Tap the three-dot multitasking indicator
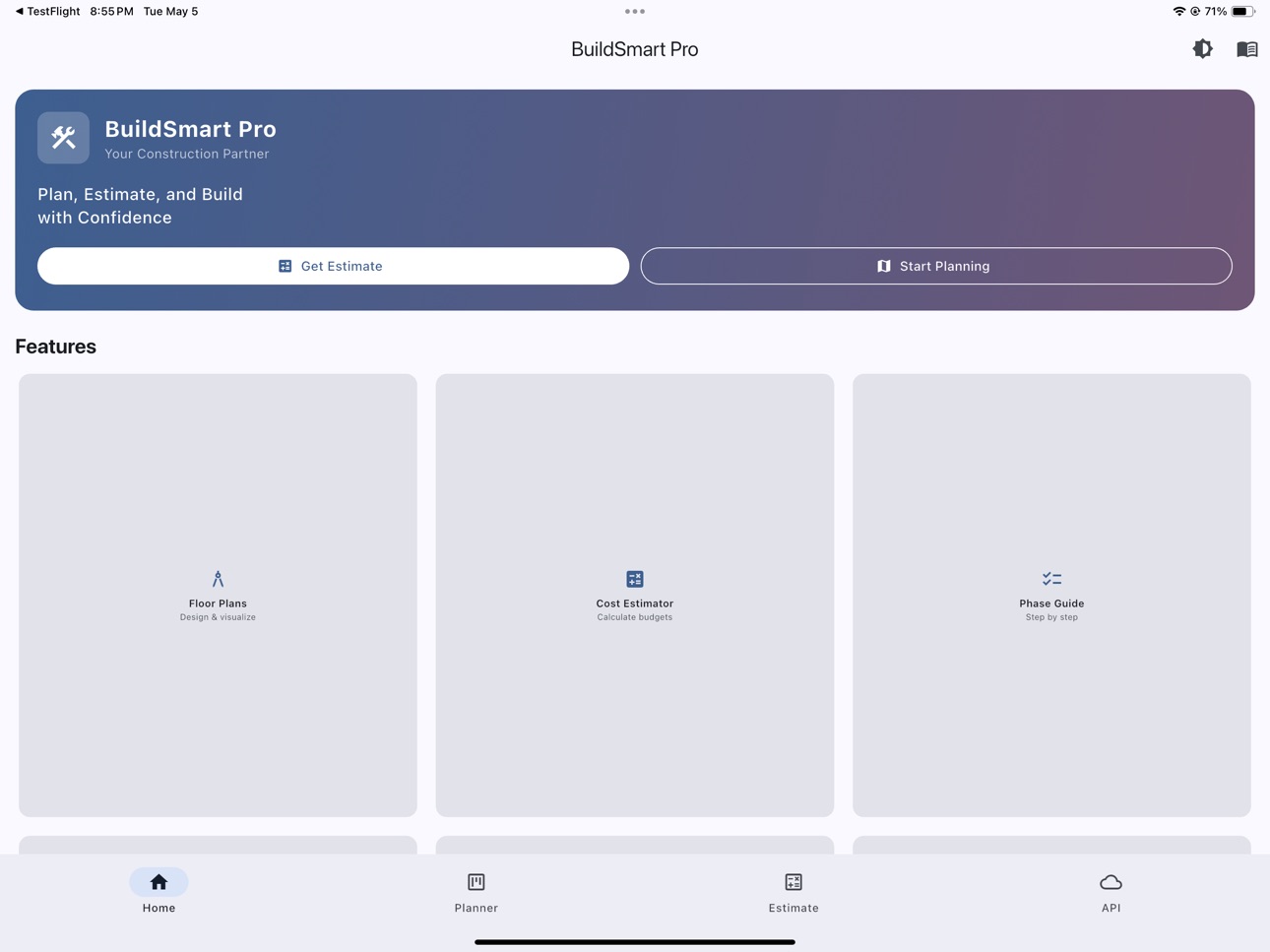 pyautogui.click(x=635, y=12)
